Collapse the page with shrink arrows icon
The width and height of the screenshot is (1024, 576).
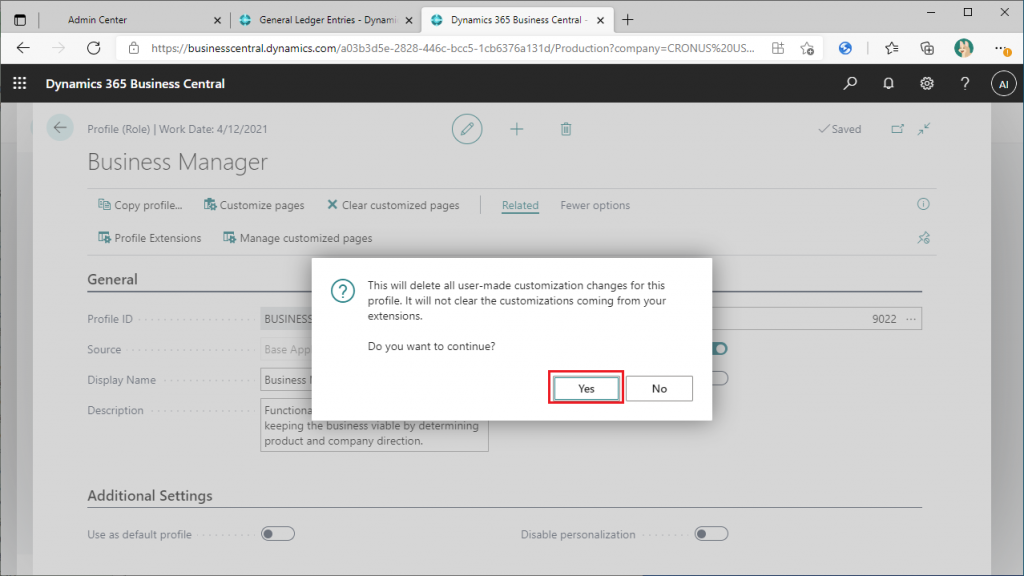(x=923, y=129)
